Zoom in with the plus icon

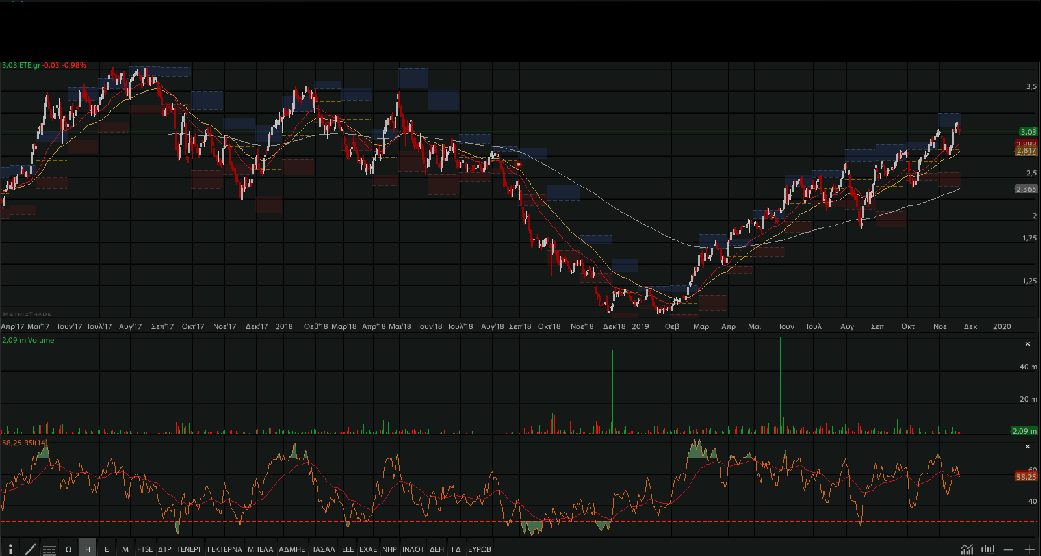(1030, 549)
